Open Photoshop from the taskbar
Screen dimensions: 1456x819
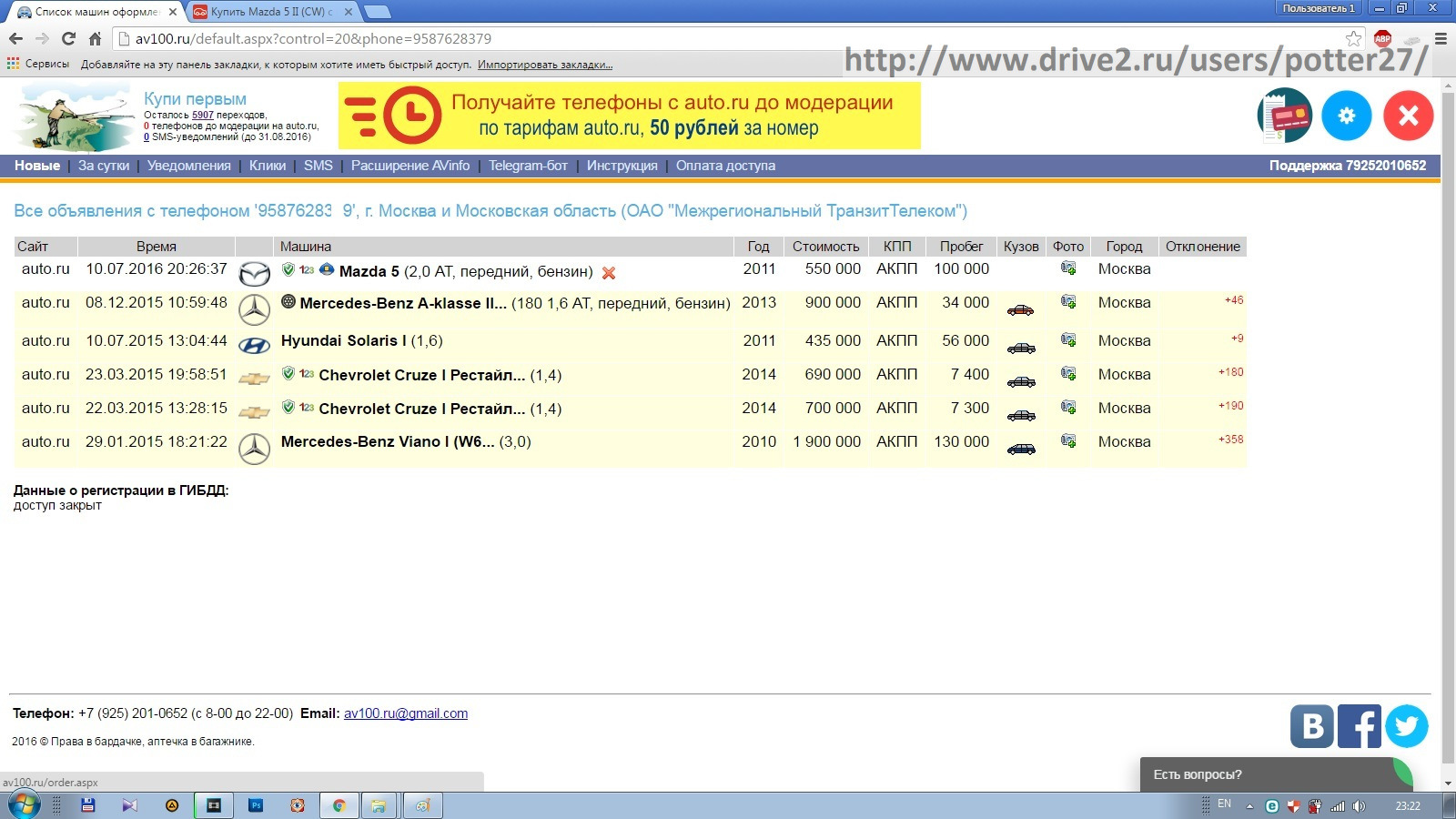point(257,805)
